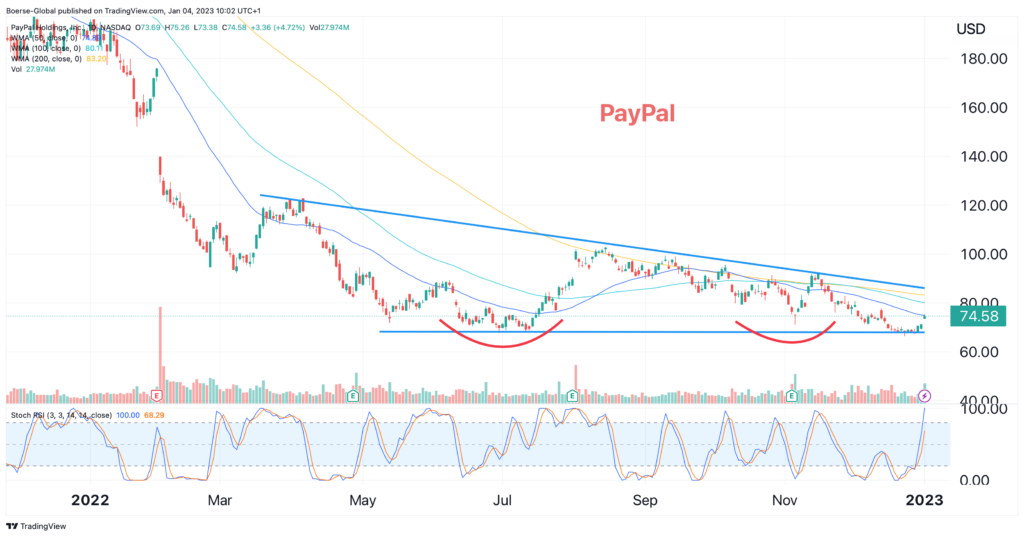
Task: Click the Mar label on time axis
Action: click(x=219, y=500)
